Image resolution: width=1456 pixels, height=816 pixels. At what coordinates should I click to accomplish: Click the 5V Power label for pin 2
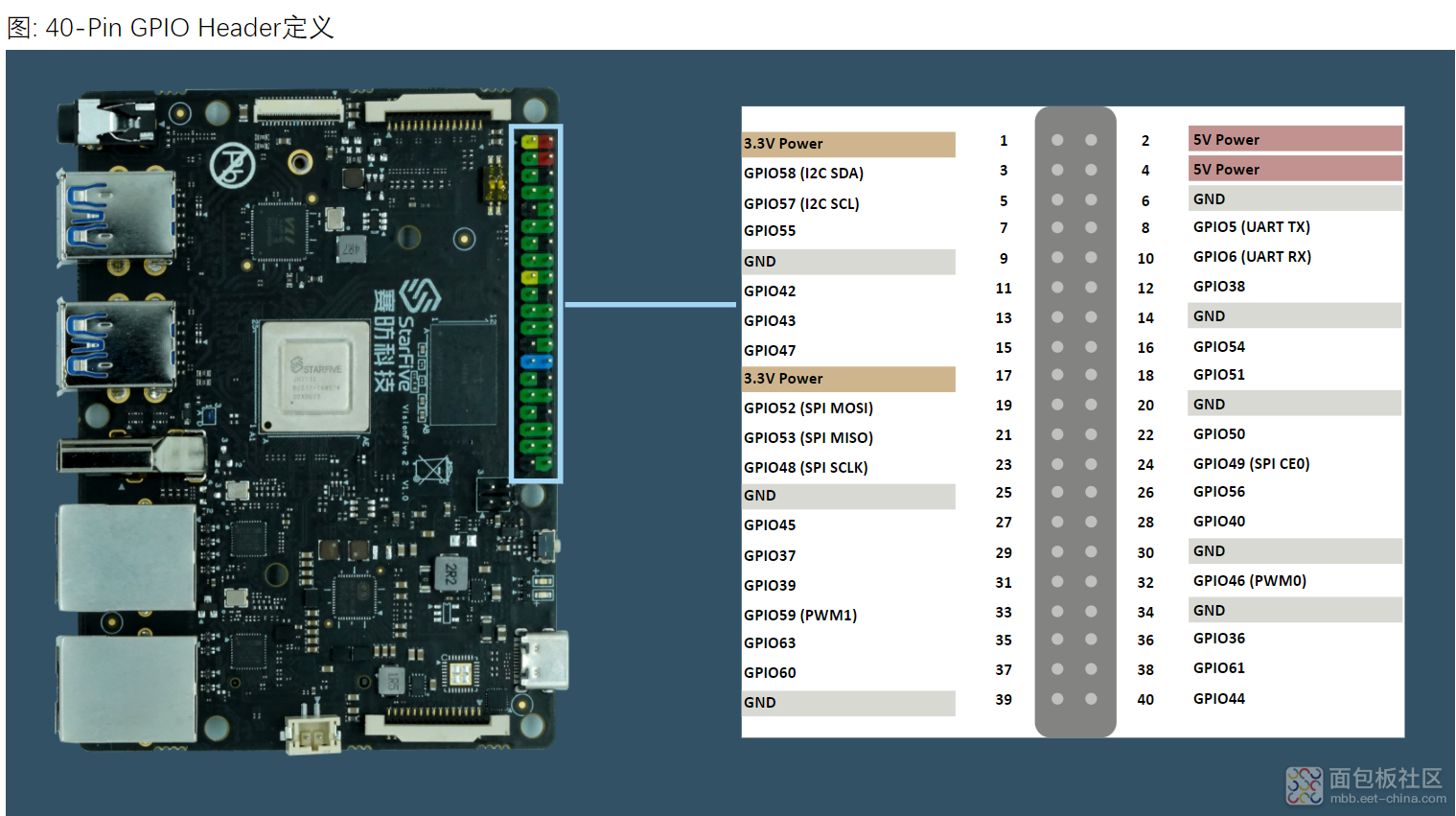1295,139
